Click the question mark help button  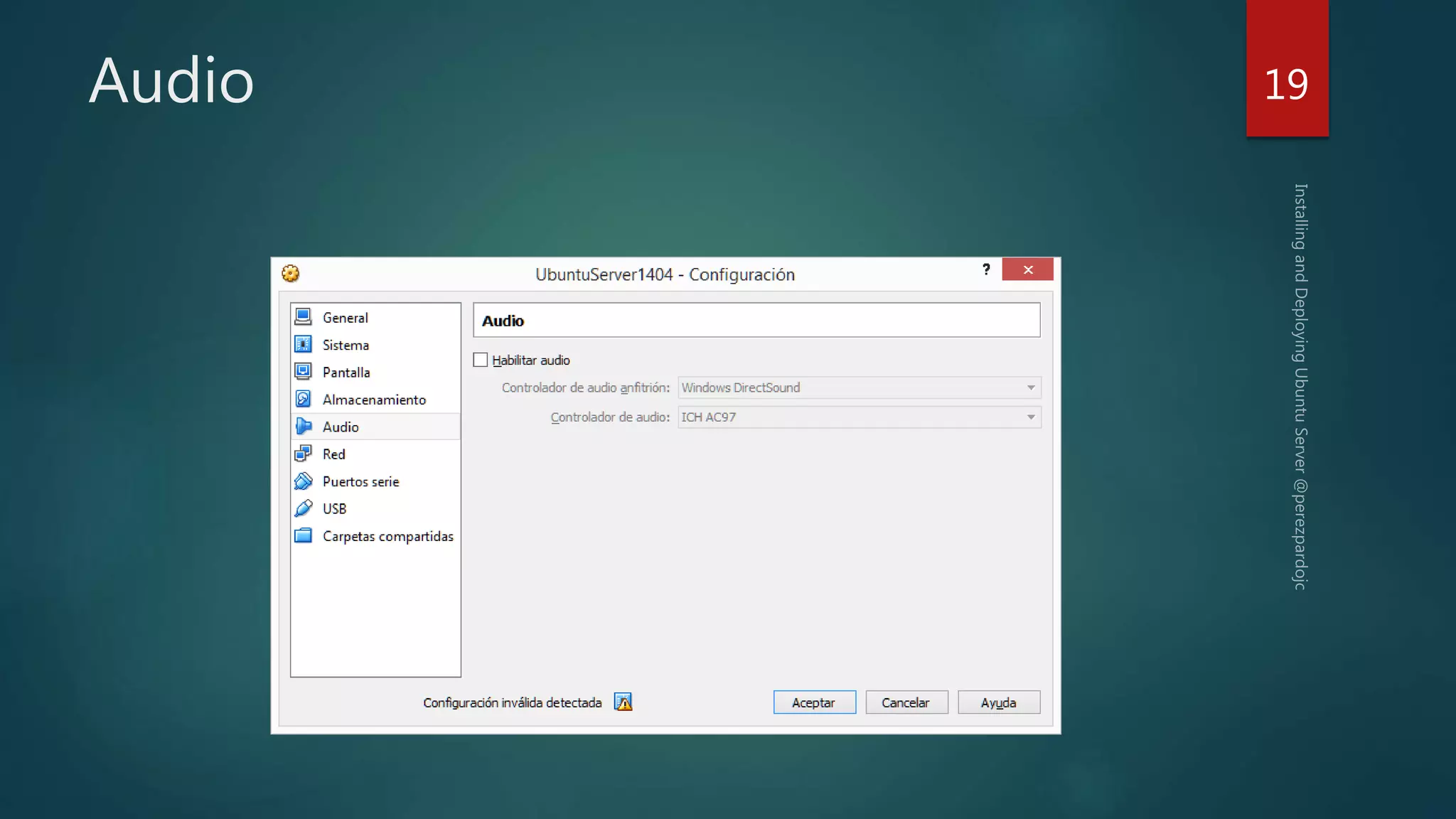tap(986, 269)
